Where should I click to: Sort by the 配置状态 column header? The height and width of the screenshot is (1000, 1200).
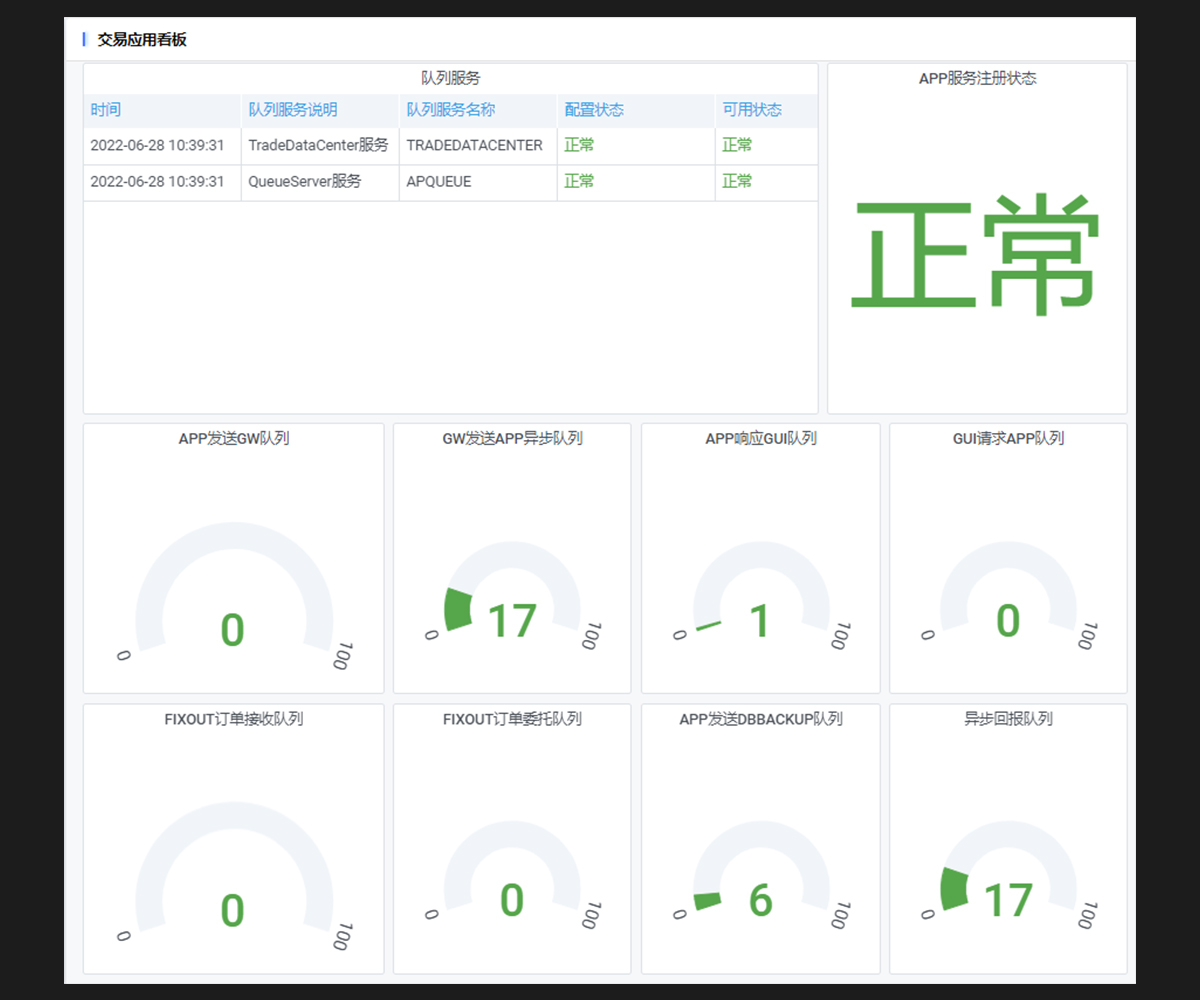pyautogui.click(x=594, y=110)
